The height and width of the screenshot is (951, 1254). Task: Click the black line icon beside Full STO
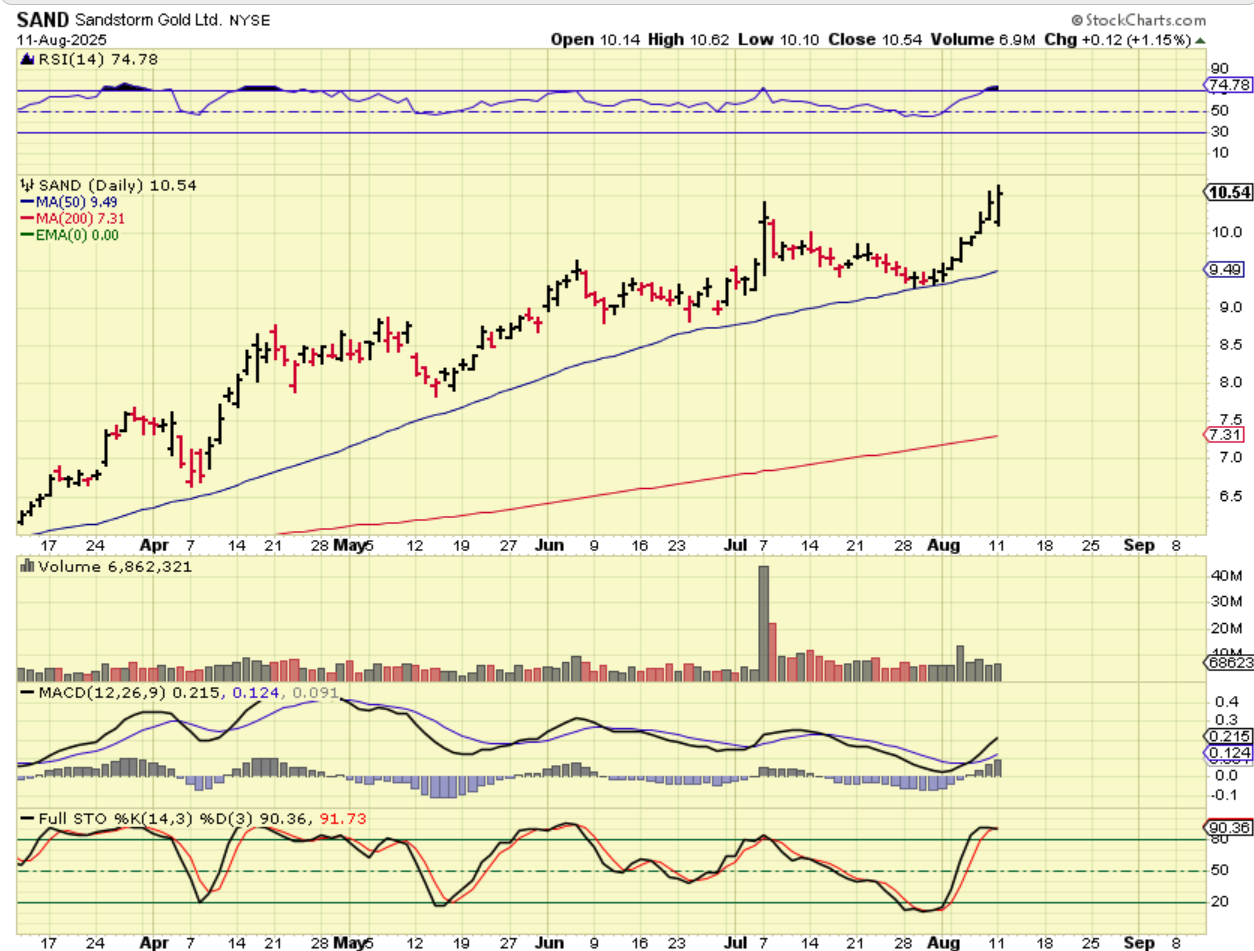[x=25, y=819]
